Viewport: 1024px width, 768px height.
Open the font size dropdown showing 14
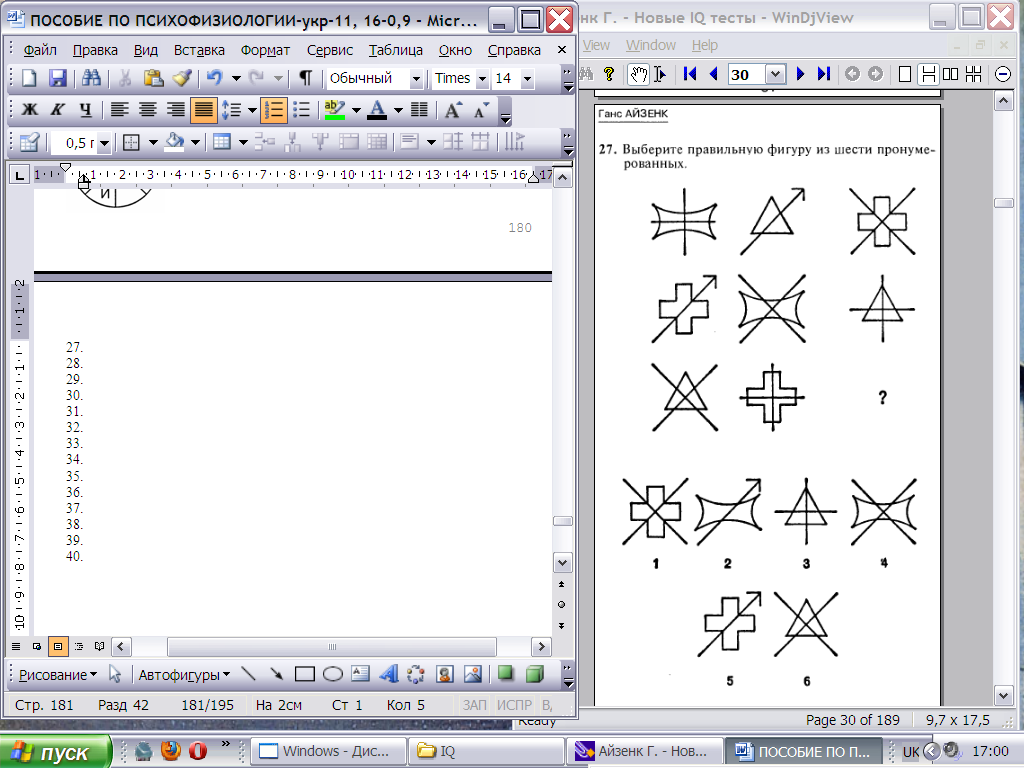[527, 79]
